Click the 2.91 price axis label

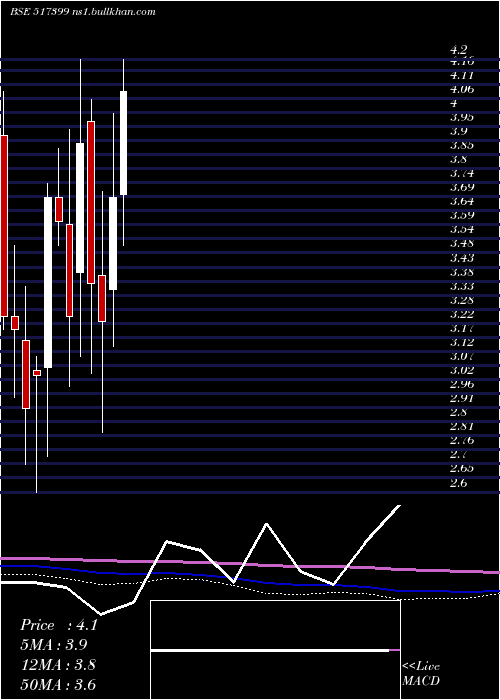[x=462, y=398]
